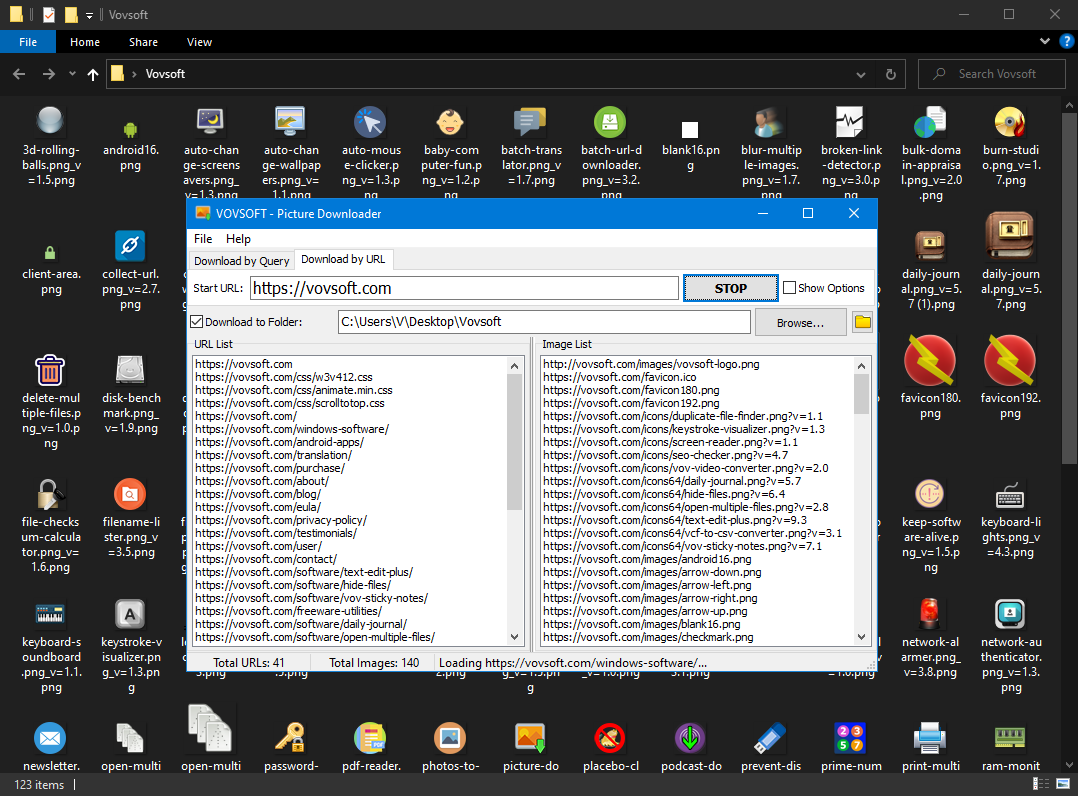Viewport: 1078px width, 796px height.
Task: Click the yellow folder icon beside Browse
Action: tap(862, 321)
